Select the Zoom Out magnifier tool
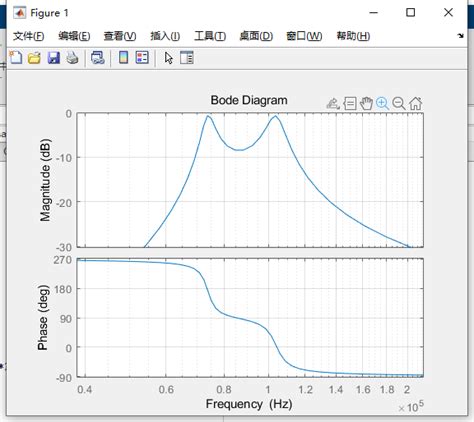Viewport: 474px width, 422px height. click(399, 104)
